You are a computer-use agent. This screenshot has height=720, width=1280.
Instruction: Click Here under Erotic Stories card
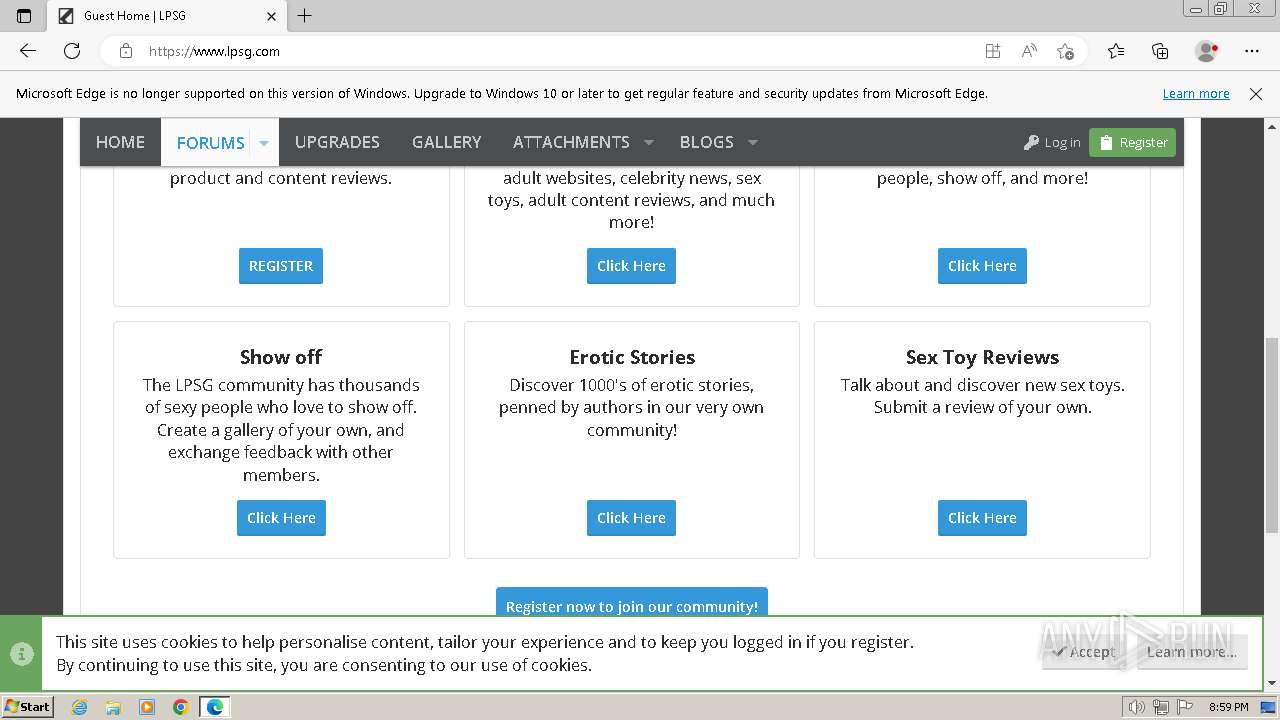tap(631, 518)
